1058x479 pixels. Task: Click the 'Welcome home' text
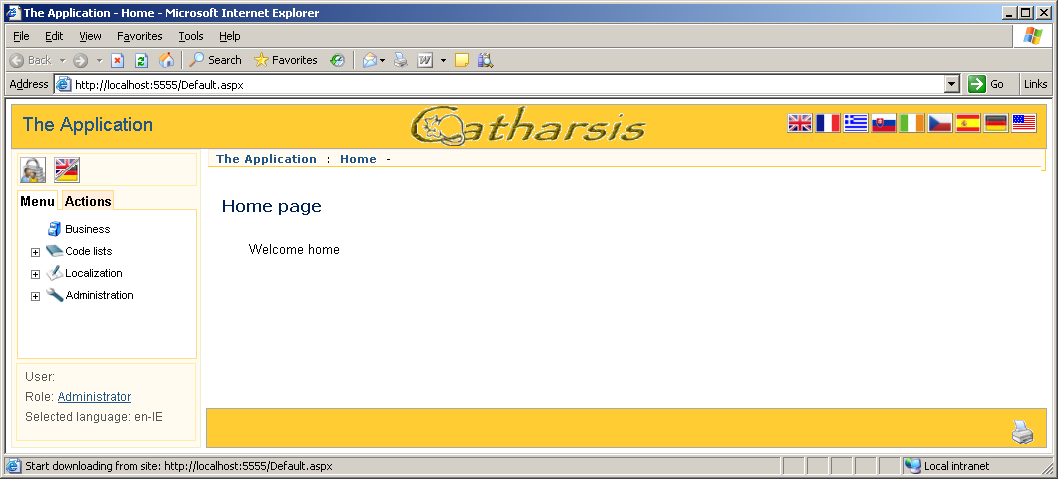tap(294, 250)
